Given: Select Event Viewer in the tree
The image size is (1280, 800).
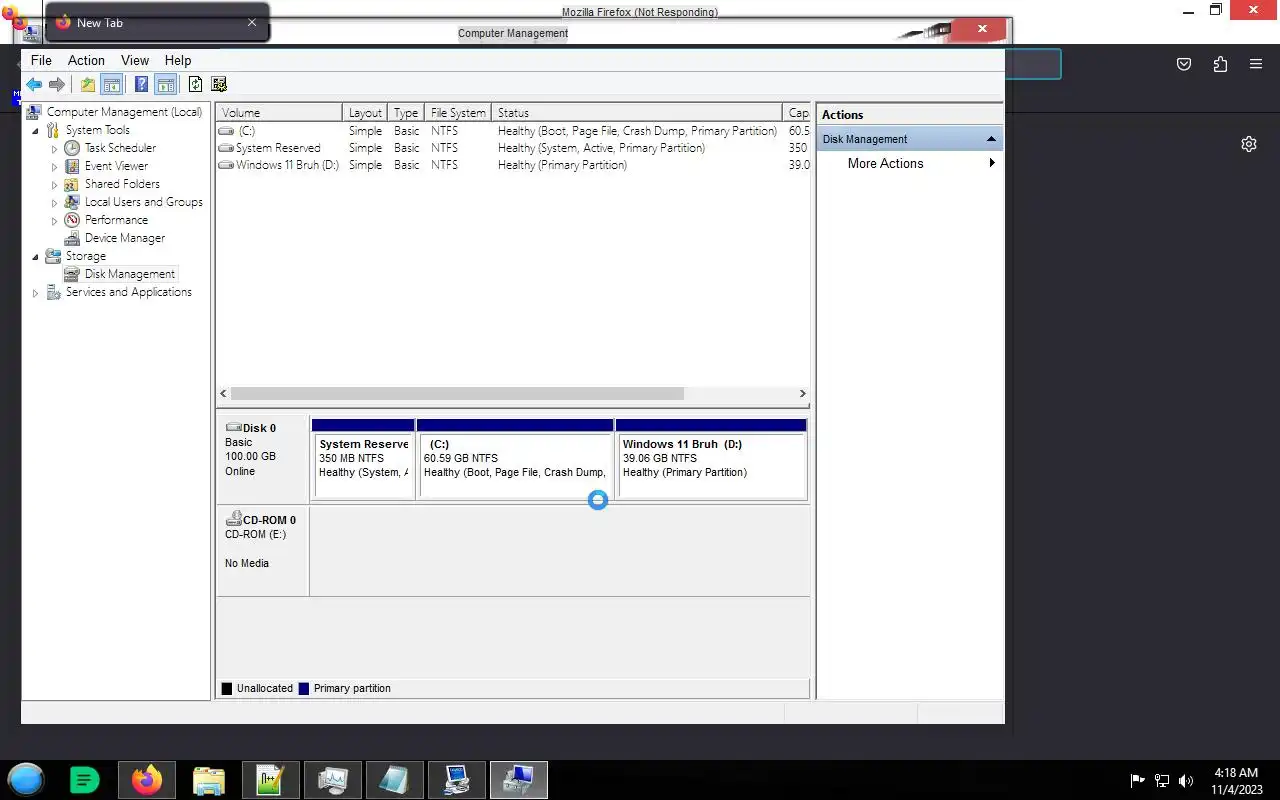Looking at the screenshot, I should [x=116, y=166].
